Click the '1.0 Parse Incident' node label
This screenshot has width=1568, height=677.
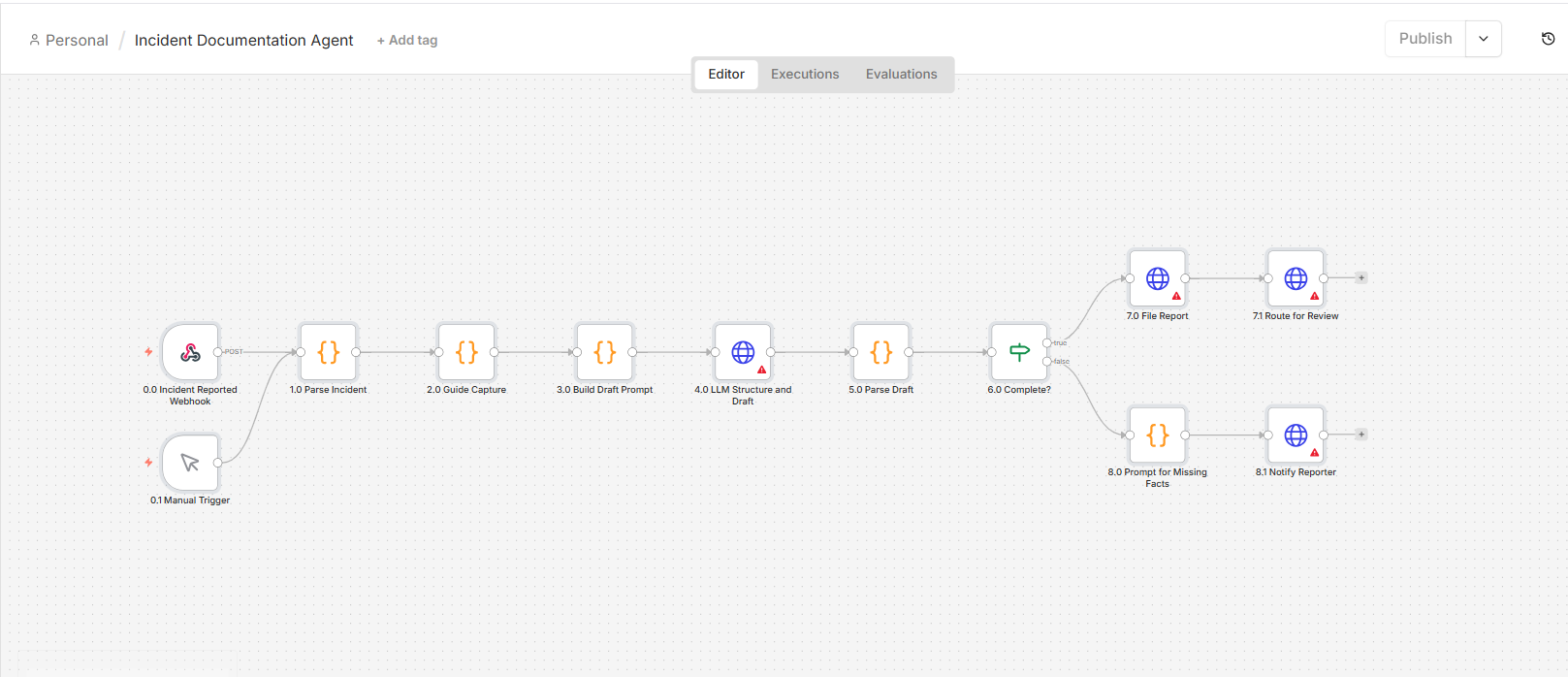pyautogui.click(x=329, y=390)
